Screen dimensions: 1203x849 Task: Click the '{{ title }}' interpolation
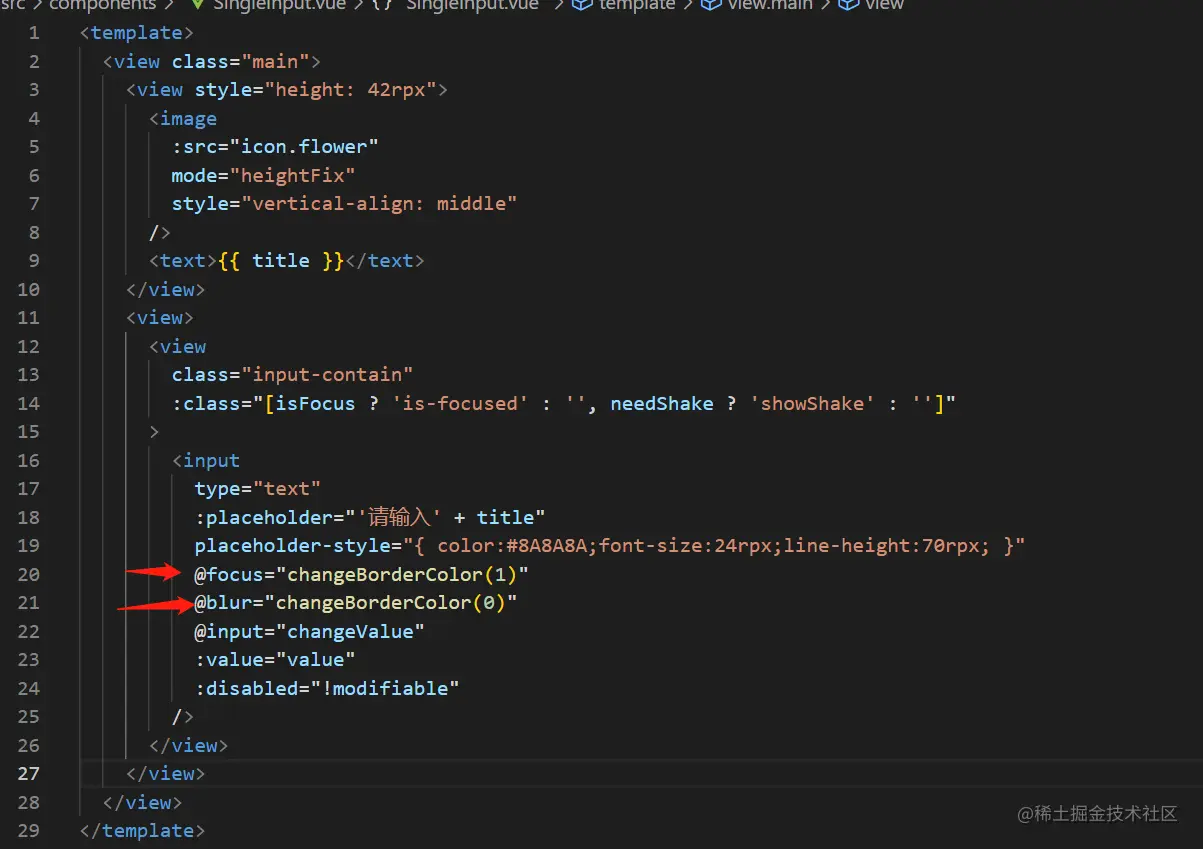pyautogui.click(x=281, y=261)
